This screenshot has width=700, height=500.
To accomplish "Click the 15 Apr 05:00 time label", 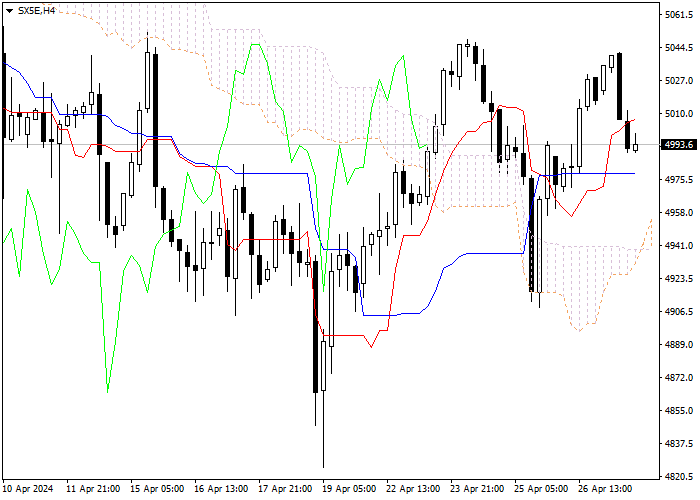I will coord(157,489).
